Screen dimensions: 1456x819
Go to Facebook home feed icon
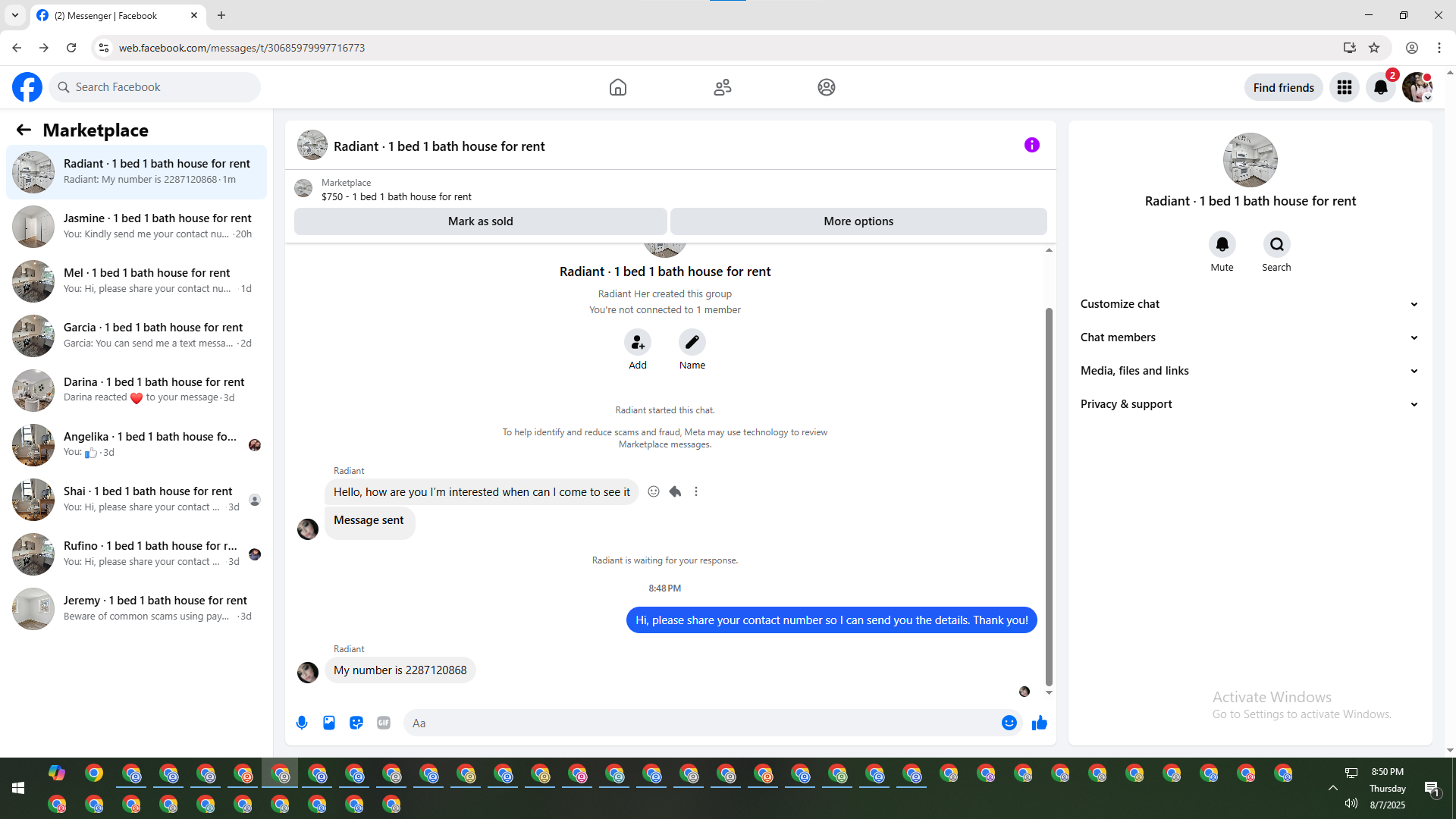coord(618,87)
